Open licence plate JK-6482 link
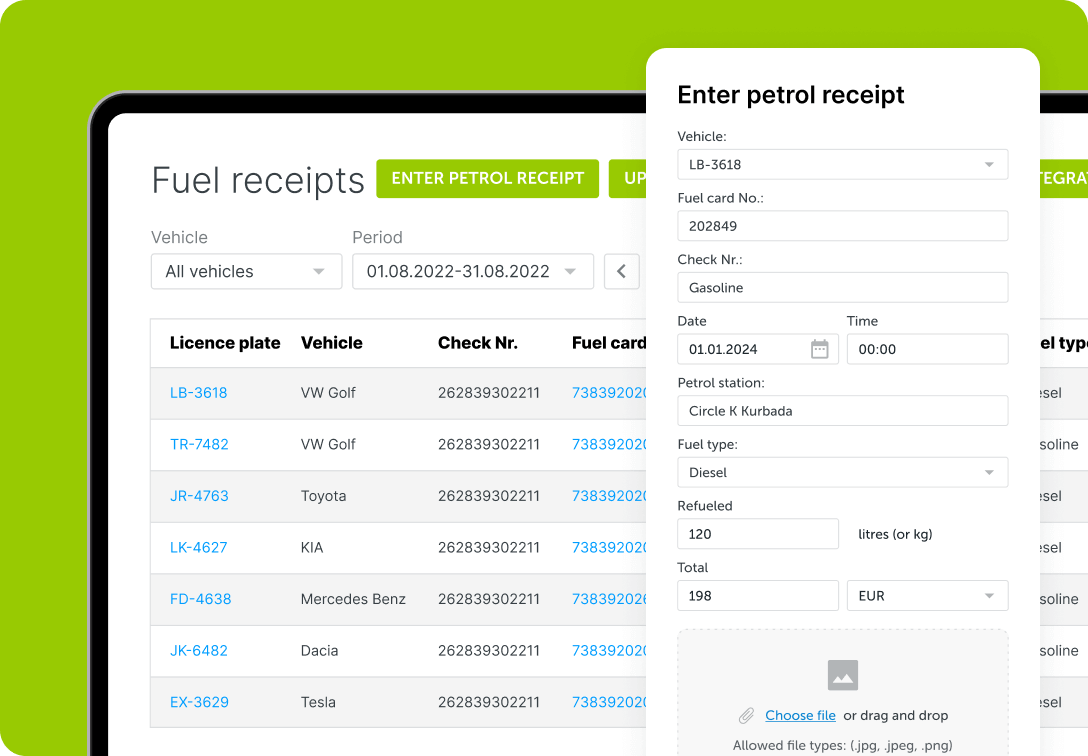 point(198,651)
